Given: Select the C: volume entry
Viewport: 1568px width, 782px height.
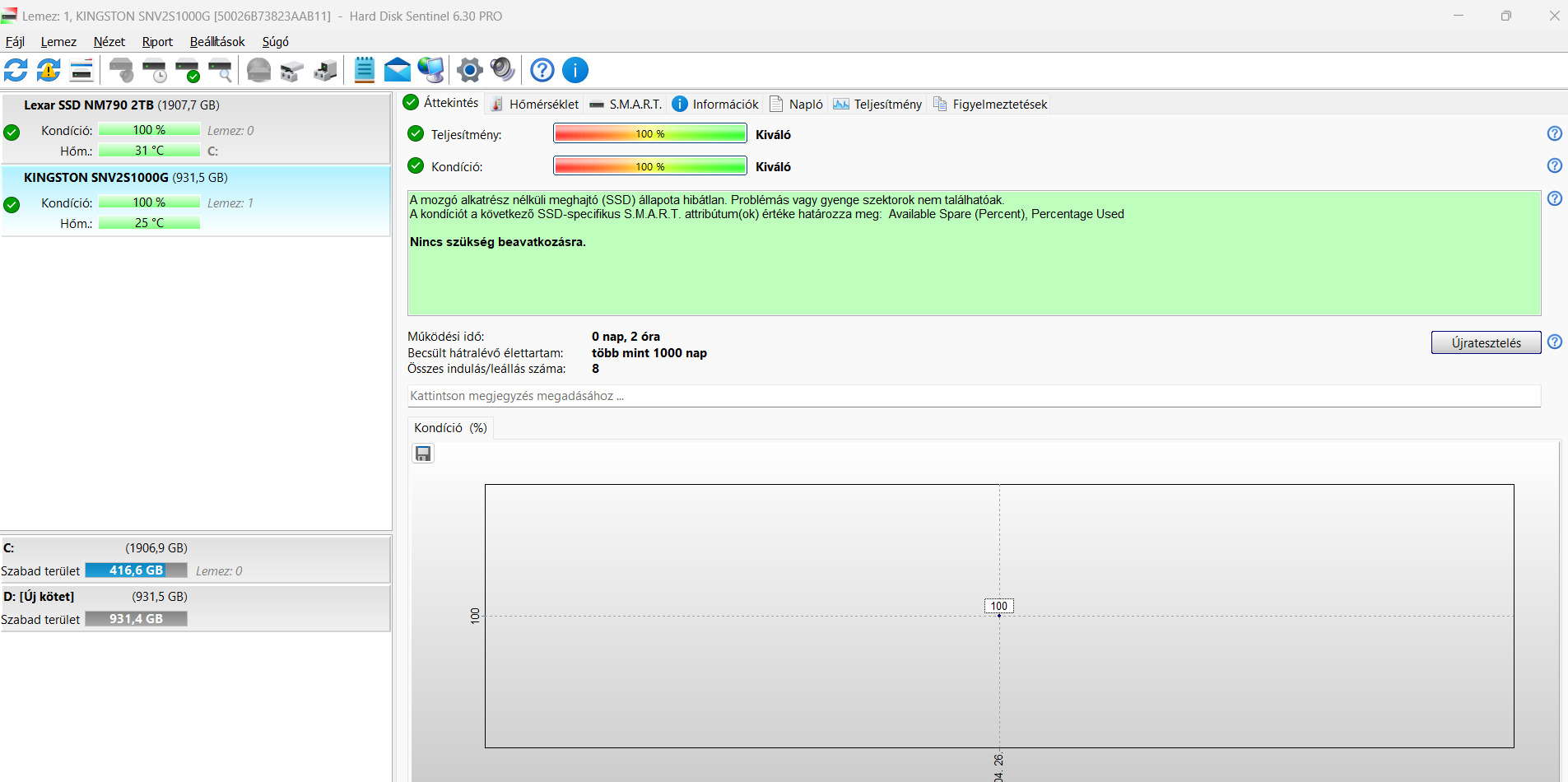Looking at the screenshot, I should [196, 560].
